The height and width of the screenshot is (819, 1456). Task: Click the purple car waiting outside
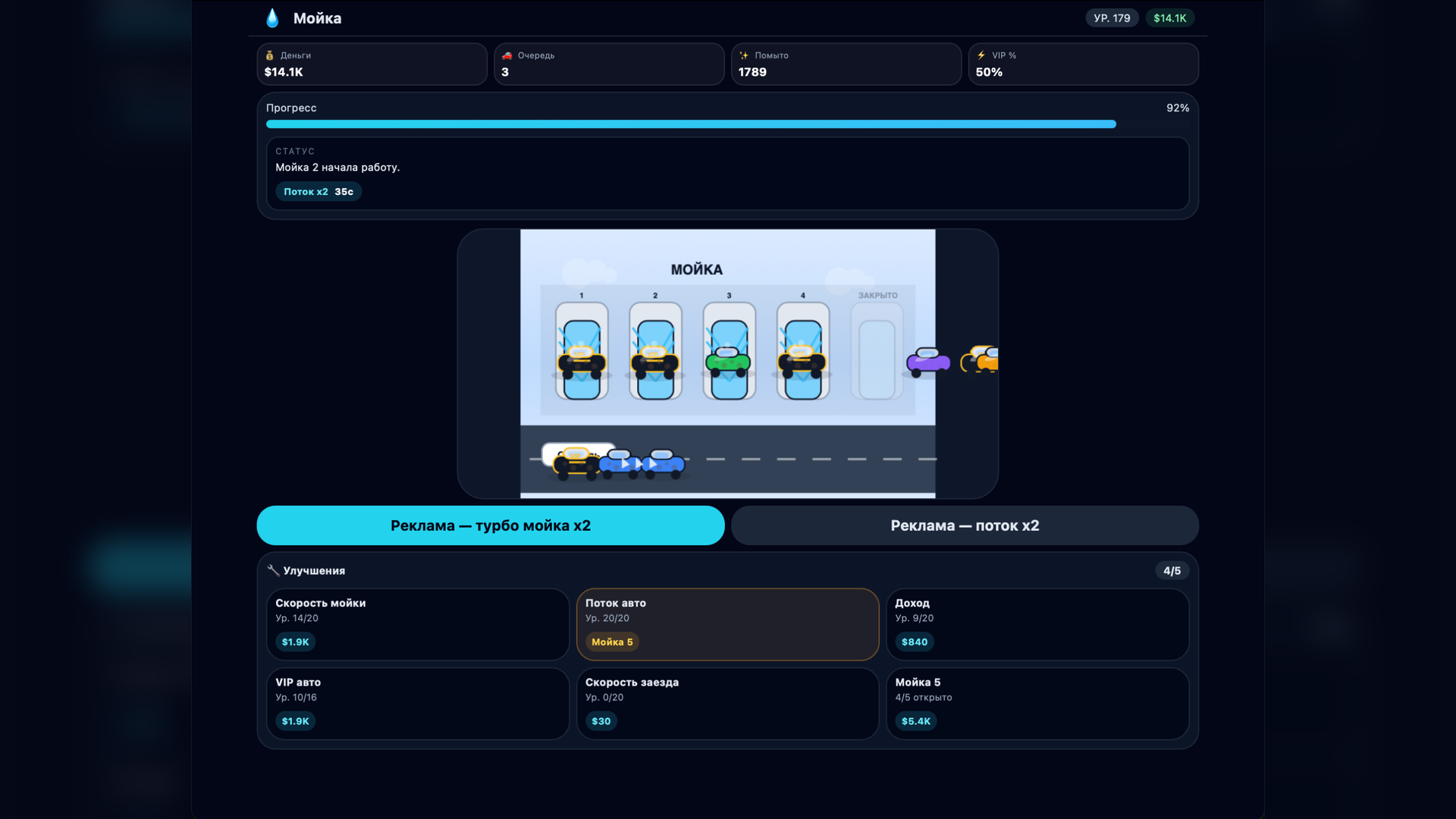point(928,362)
